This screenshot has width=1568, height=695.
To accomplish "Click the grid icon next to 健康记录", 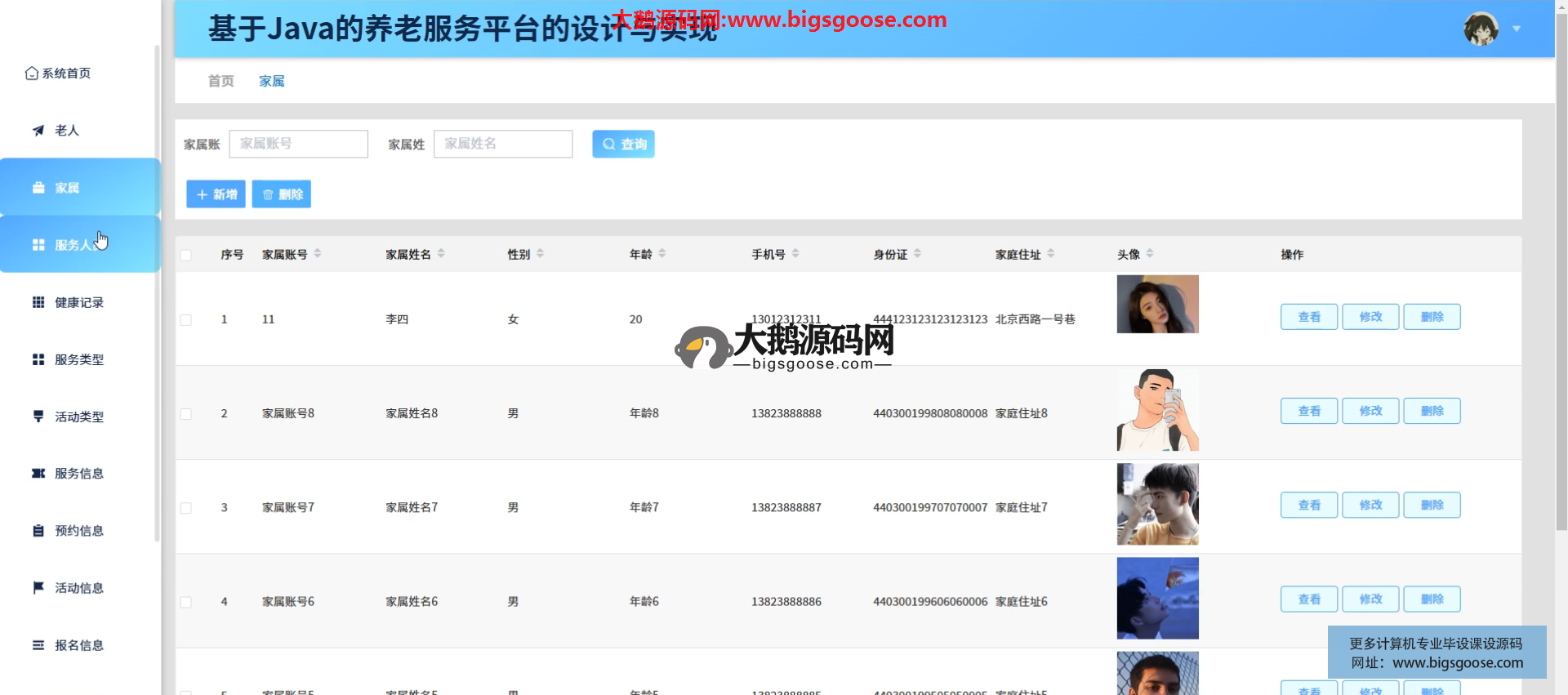I will click(x=38, y=302).
